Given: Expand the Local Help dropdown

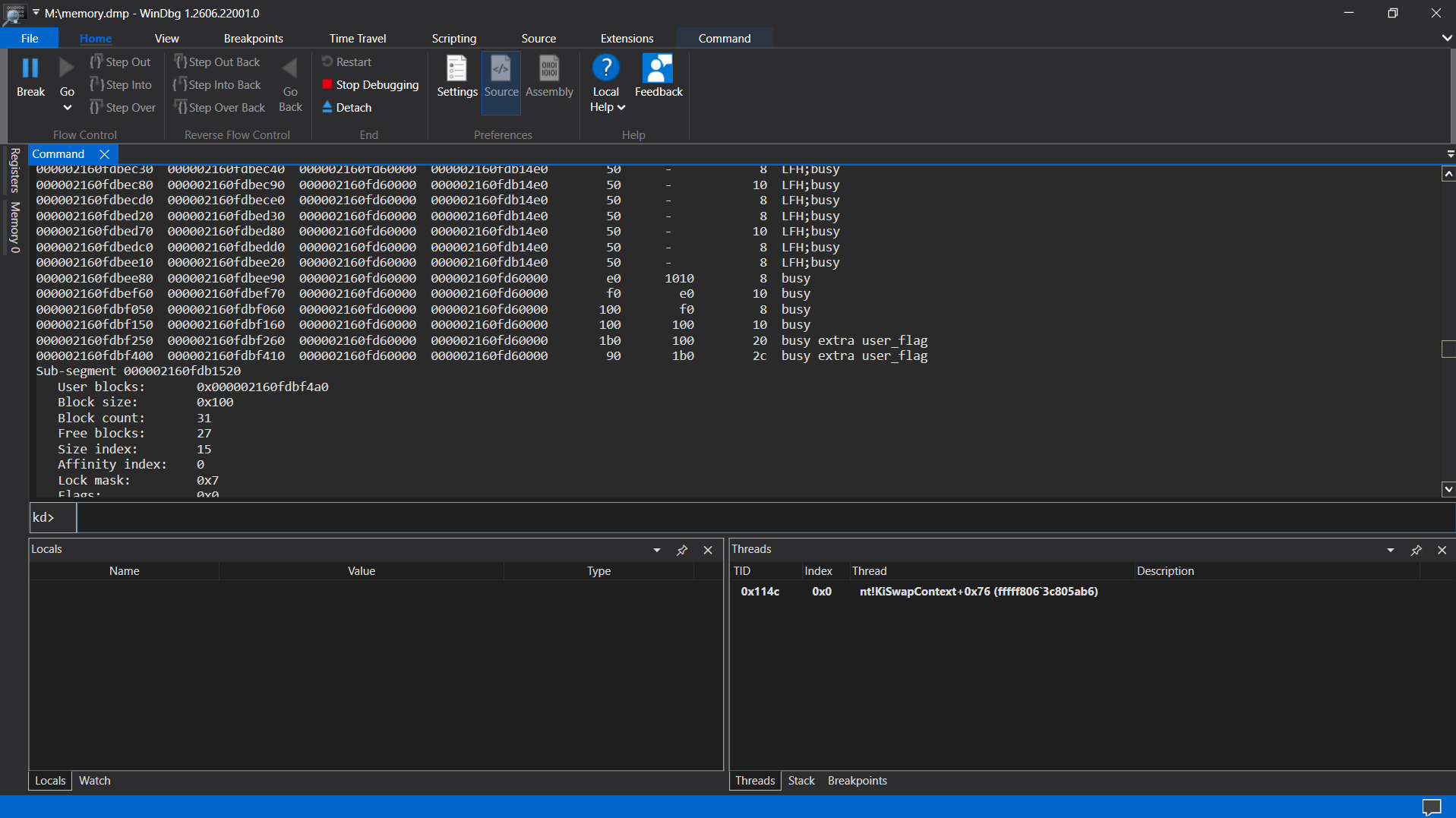Looking at the screenshot, I should 621,108.
